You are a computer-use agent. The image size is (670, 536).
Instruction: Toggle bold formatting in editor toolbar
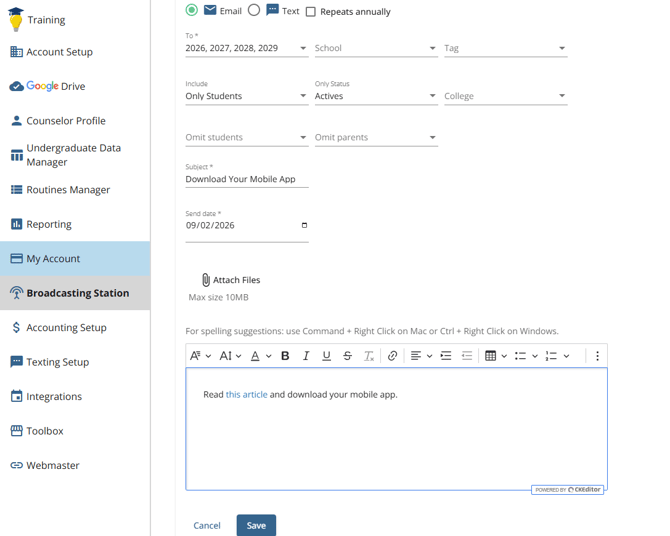[285, 356]
